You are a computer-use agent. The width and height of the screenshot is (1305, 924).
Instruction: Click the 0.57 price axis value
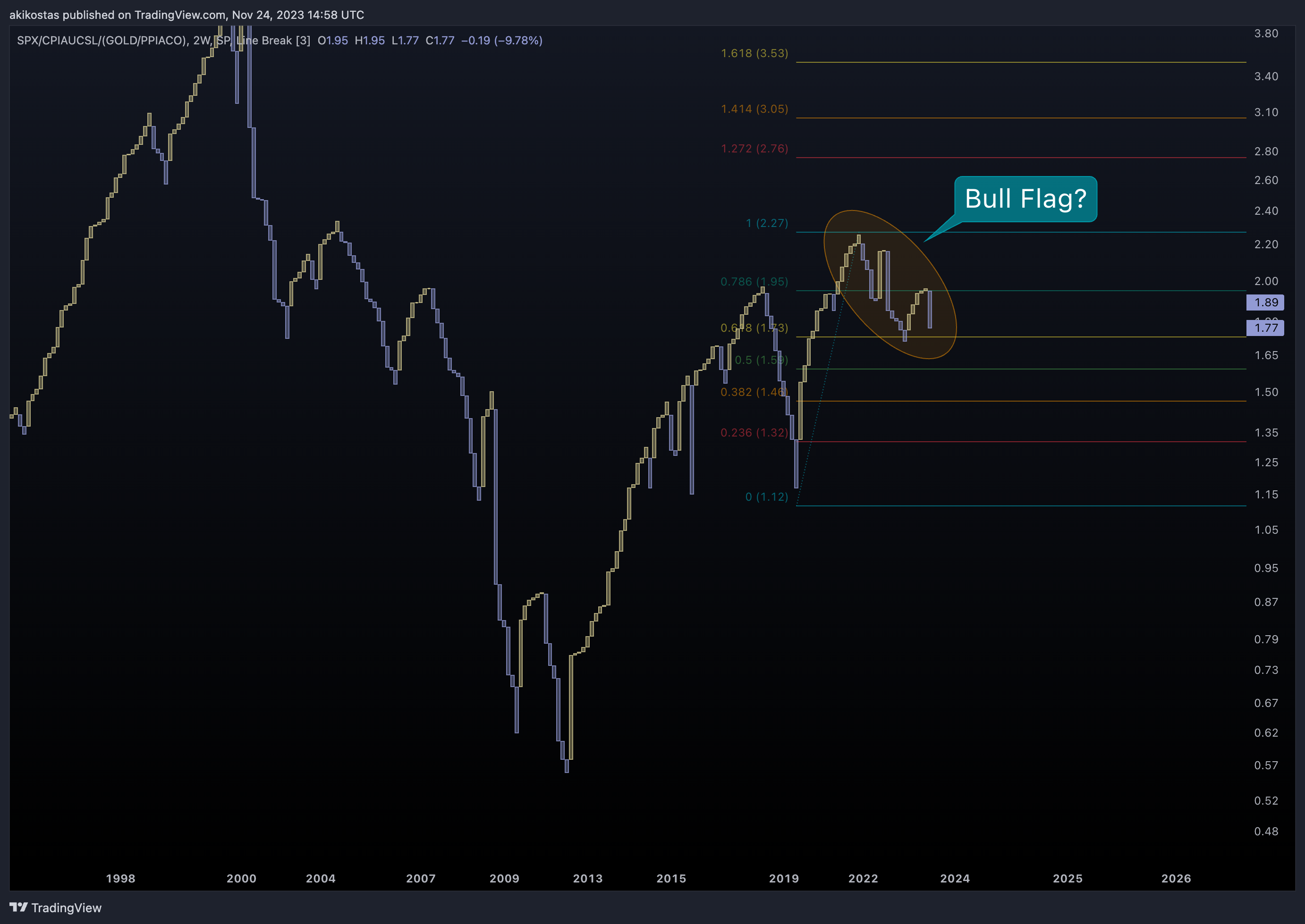[1266, 765]
